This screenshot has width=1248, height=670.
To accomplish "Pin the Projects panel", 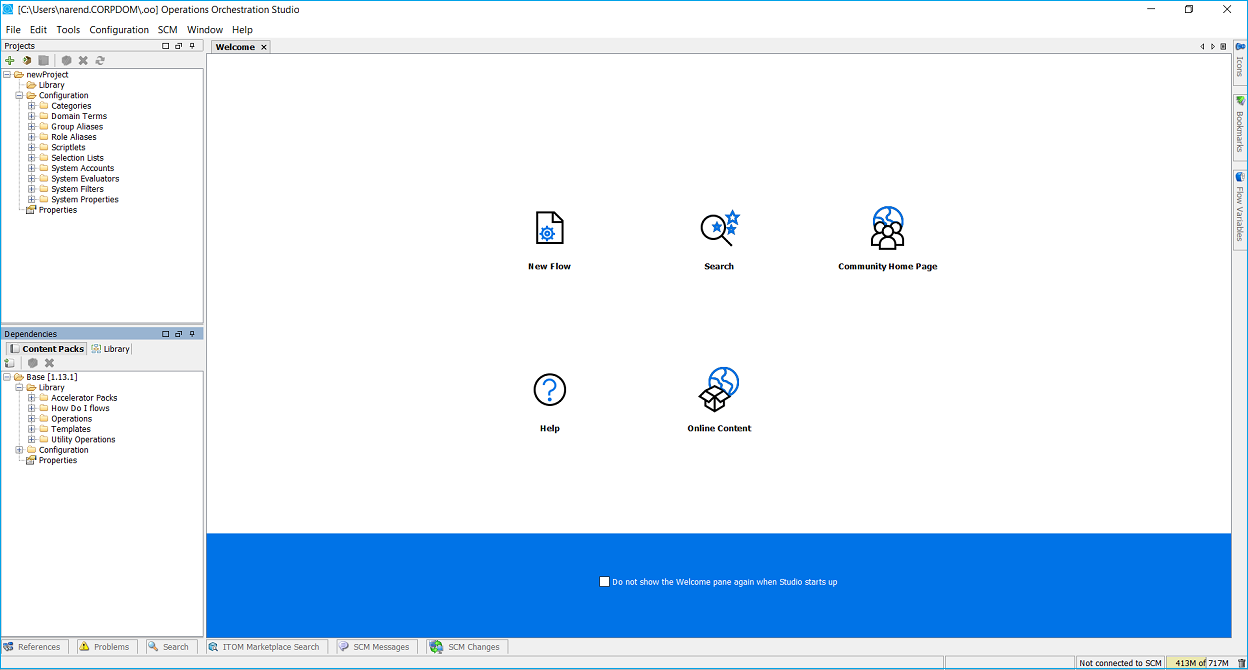I will tap(192, 45).
